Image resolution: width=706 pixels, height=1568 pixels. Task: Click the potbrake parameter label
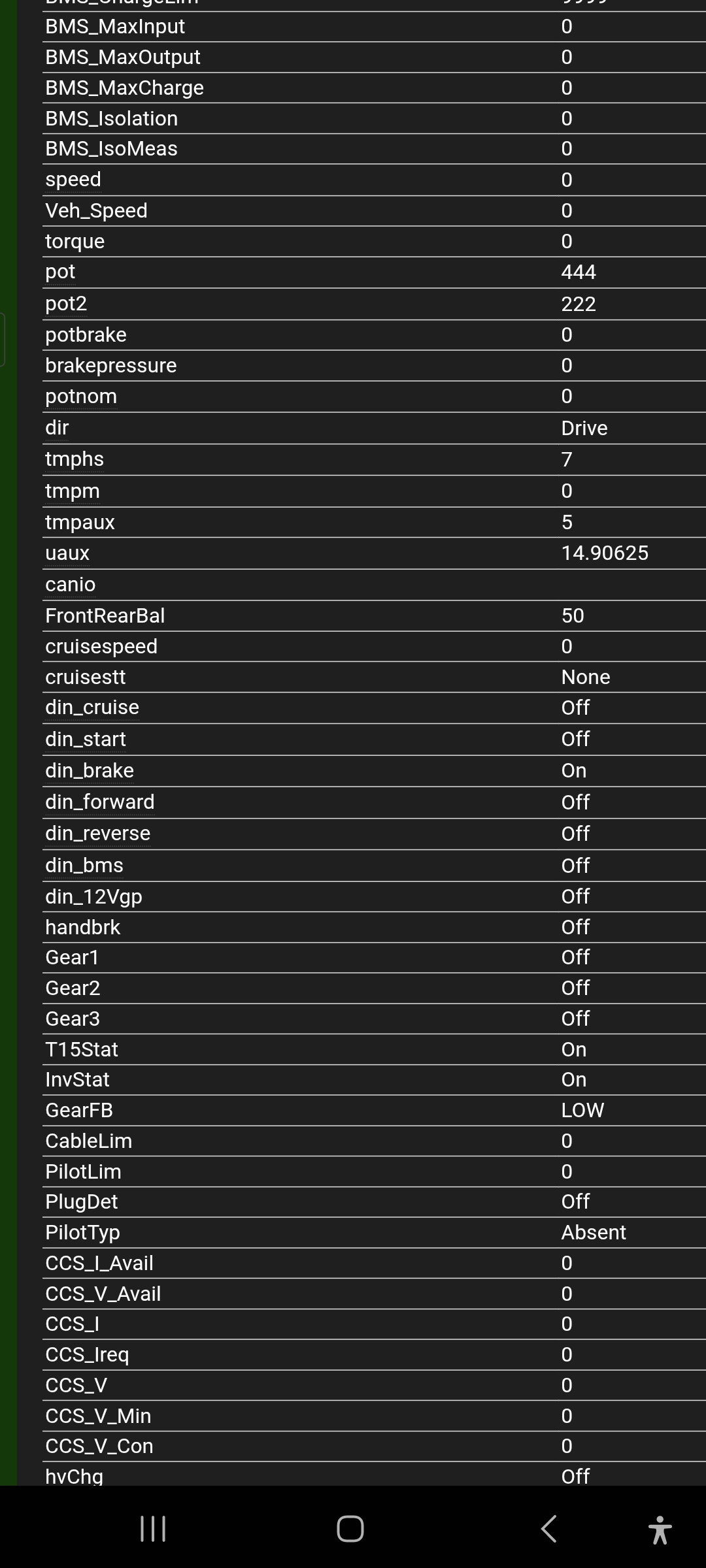click(86, 335)
